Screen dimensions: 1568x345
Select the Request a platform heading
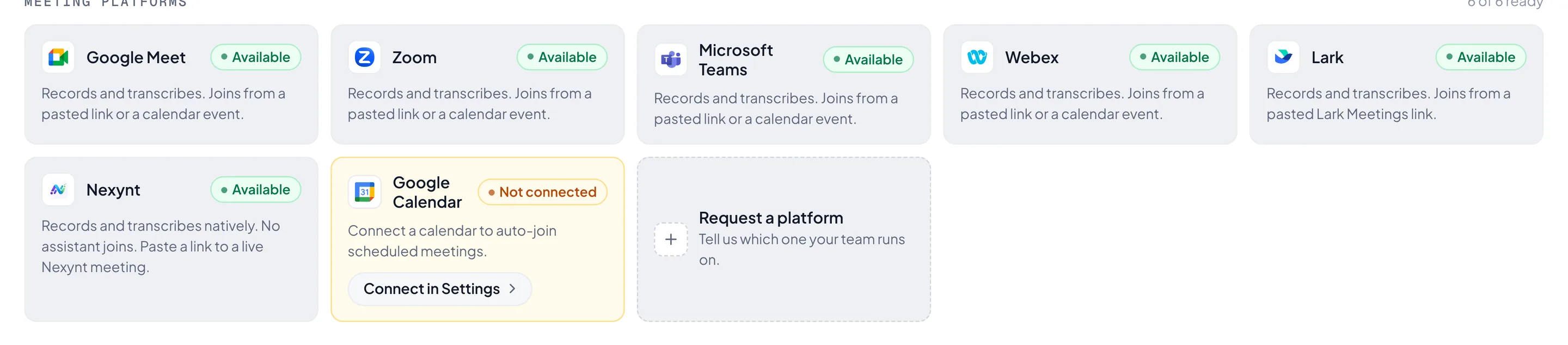[770, 218]
